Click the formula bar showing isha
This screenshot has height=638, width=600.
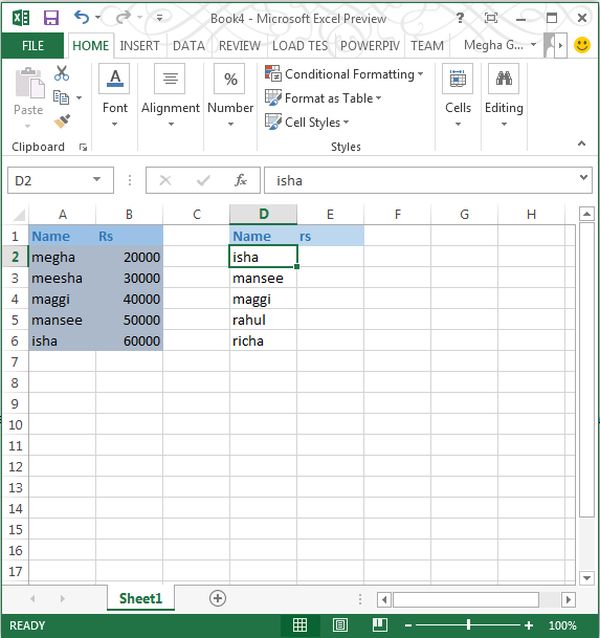point(419,180)
